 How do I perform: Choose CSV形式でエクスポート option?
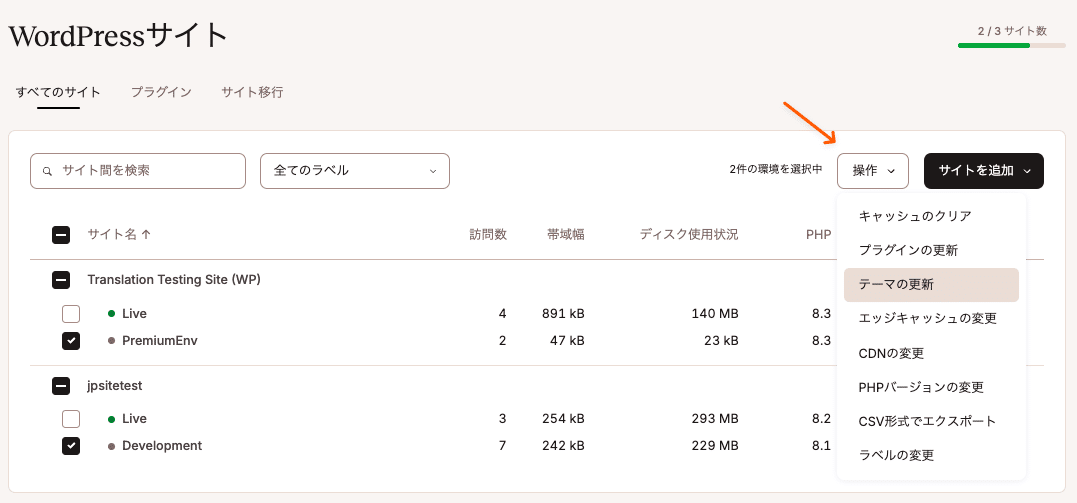point(931,421)
